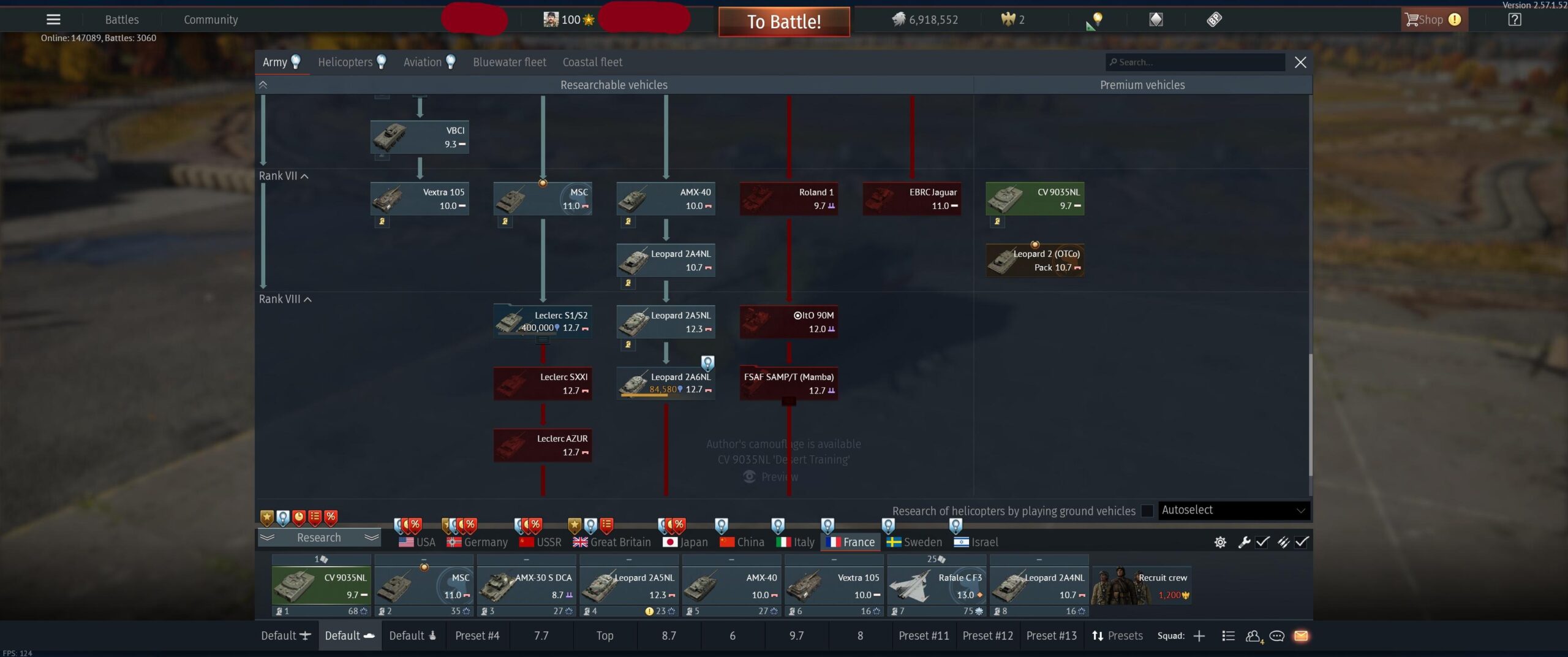
Task: Toggle the auto-refill checkmark next to the bullets icon
Action: [x=1302, y=542]
